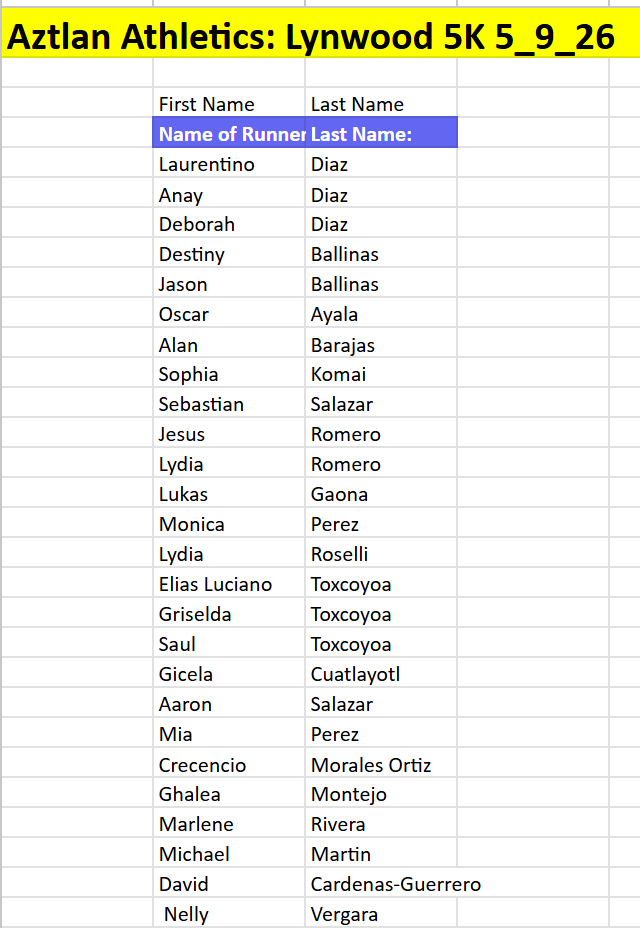The image size is (640, 928).
Task: Select the cell containing Laurentino
Action: point(229,163)
